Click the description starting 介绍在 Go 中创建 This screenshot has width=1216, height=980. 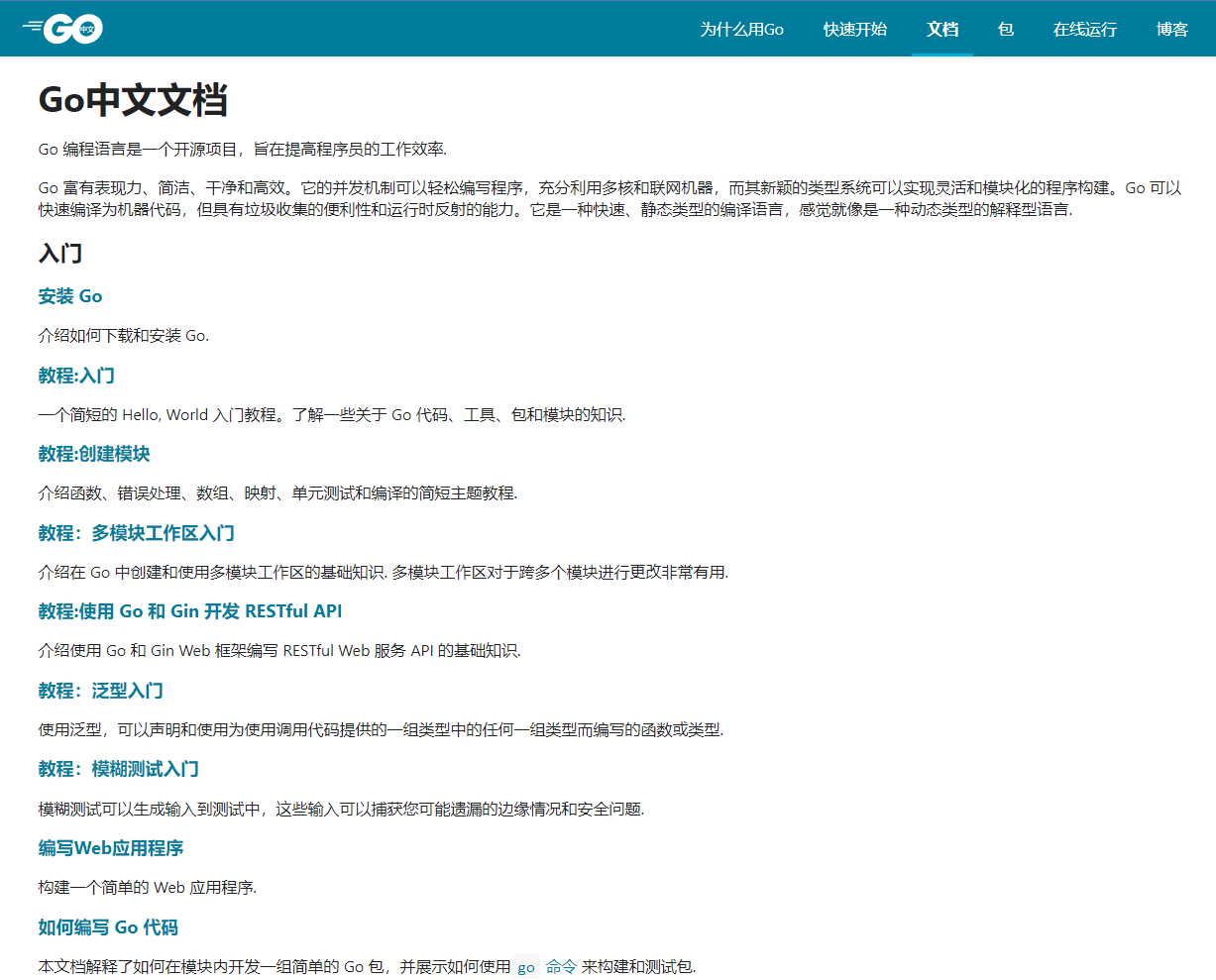coord(384,573)
